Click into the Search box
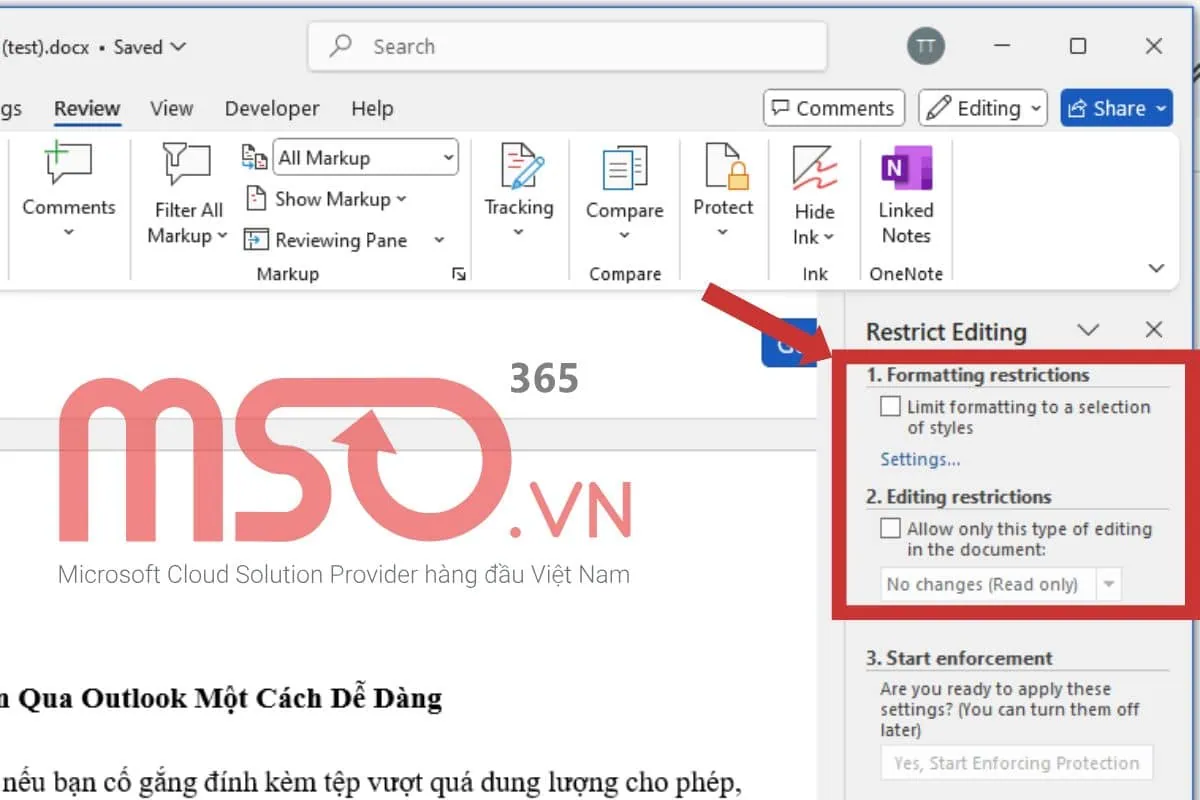 pos(567,46)
